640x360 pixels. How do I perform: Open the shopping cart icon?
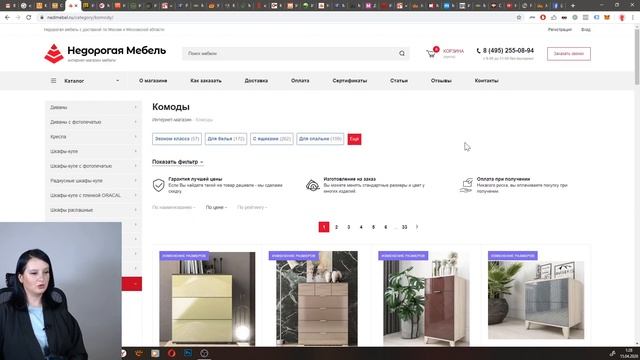click(431, 53)
